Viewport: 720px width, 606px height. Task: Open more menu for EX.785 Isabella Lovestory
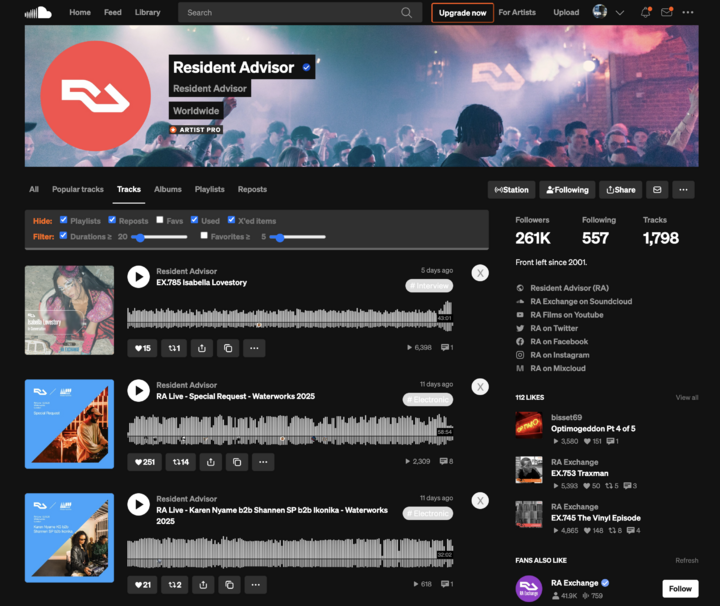pyautogui.click(x=254, y=348)
